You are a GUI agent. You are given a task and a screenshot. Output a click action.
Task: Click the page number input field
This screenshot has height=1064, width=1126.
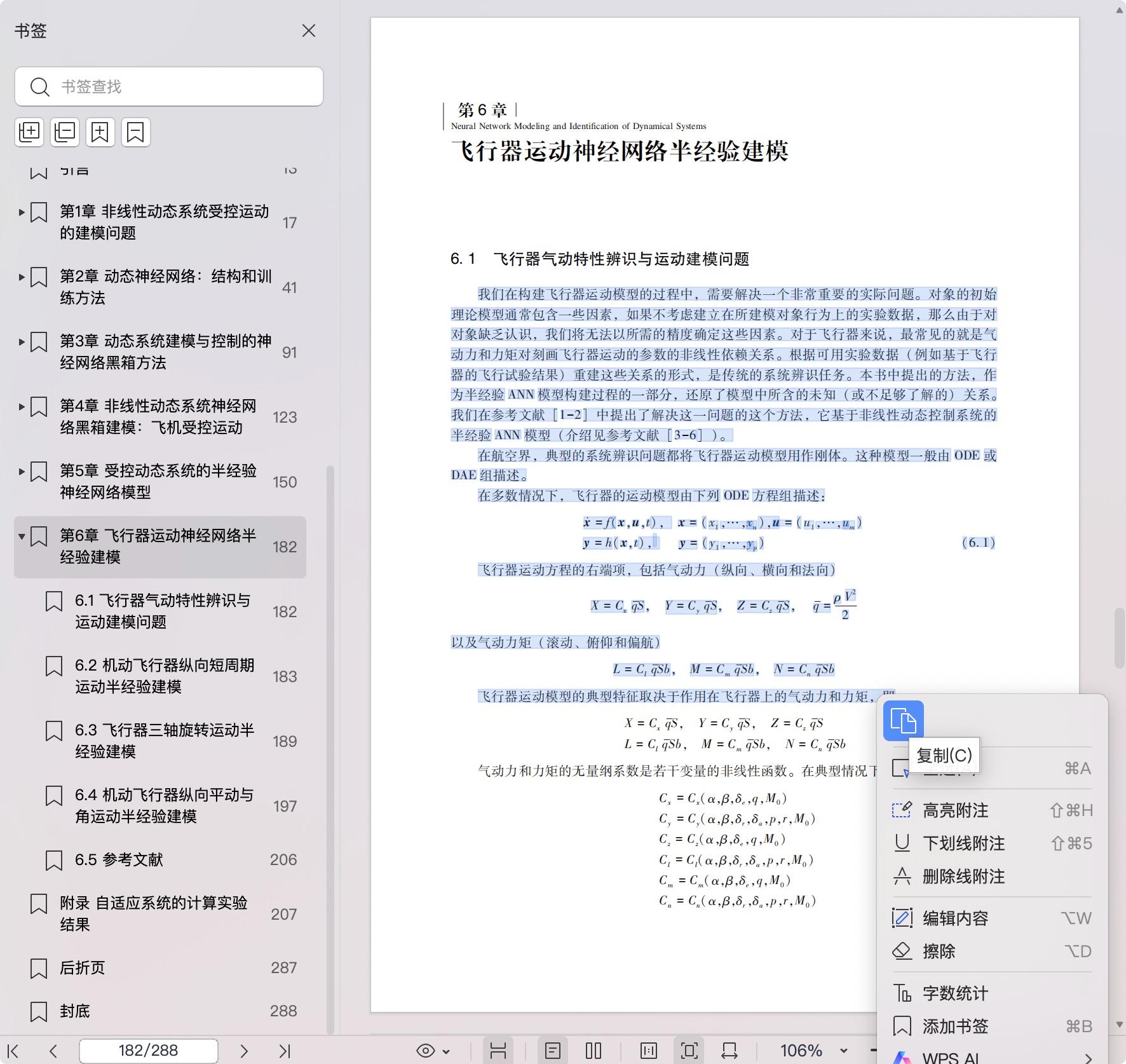[147, 1050]
